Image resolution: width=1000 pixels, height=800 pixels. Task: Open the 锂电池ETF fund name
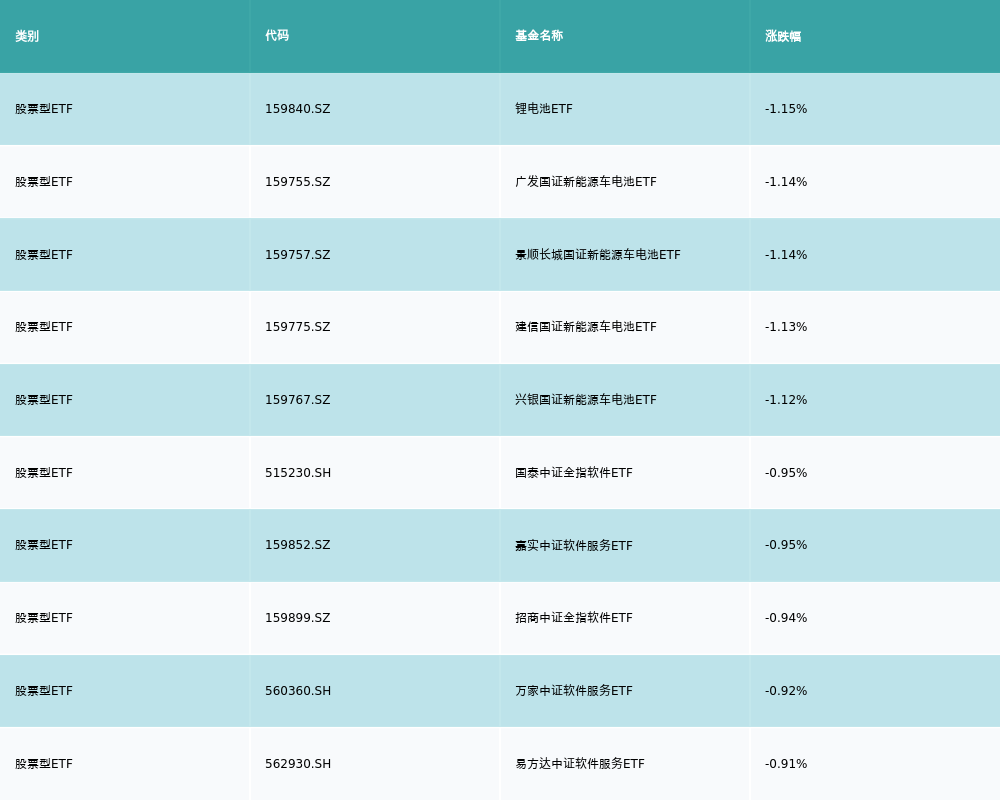pos(544,109)
